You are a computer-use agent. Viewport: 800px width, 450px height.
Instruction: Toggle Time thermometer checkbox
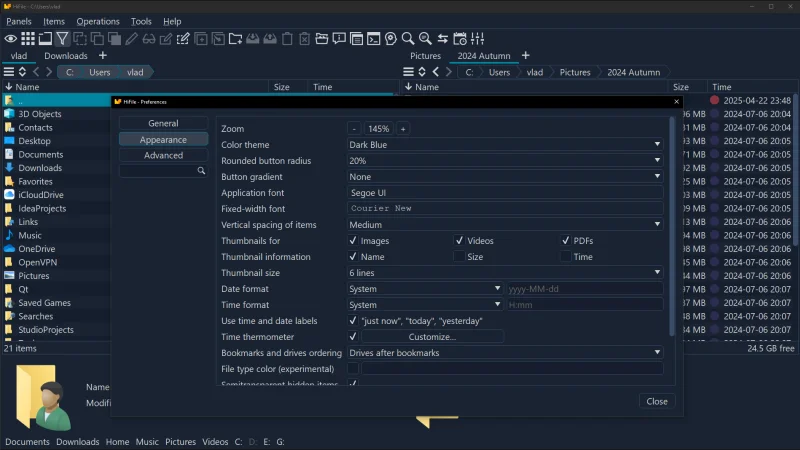[x=353, y=337]
